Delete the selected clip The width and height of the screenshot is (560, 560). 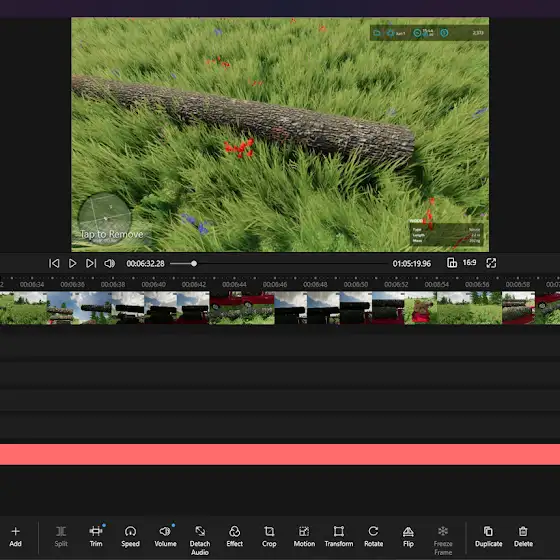[x=523, y=536]
